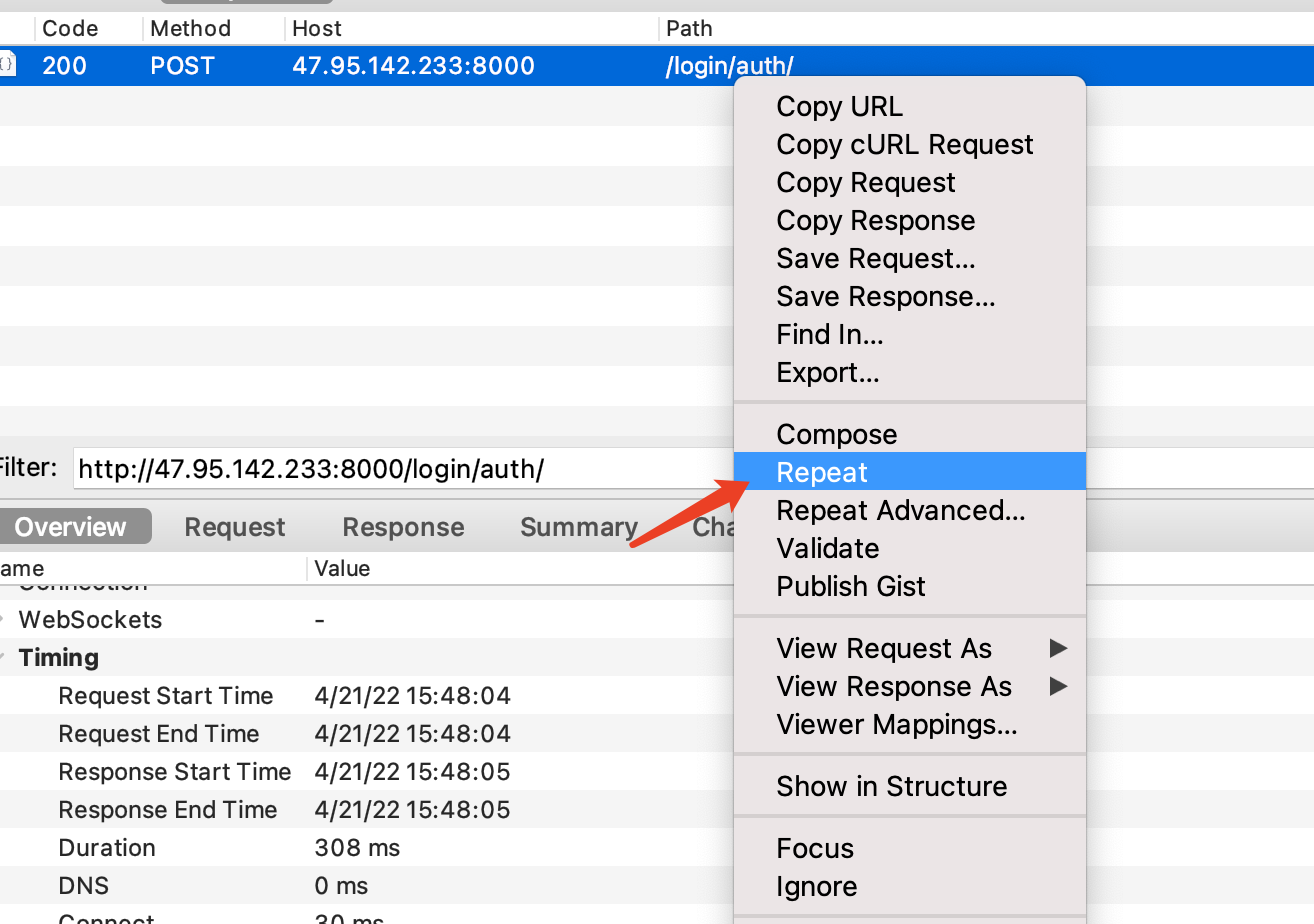The image size is (1314, 924).
Task: Sort by the Host column header
Action: (x=317, y=29)
